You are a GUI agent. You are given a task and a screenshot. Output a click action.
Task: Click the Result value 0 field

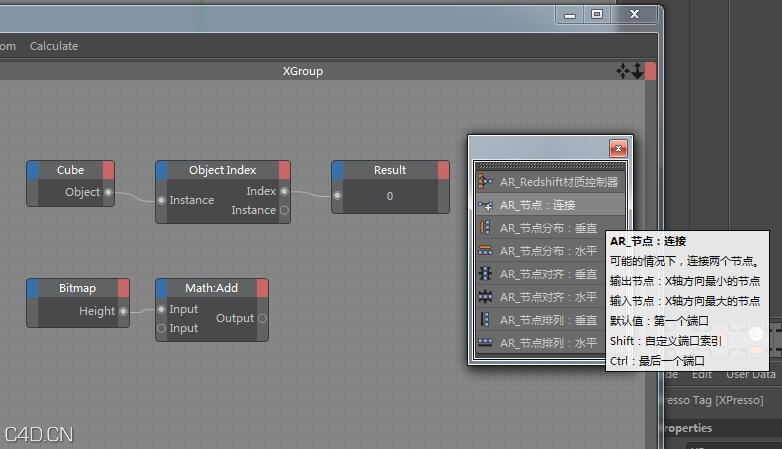pos(390,196)
